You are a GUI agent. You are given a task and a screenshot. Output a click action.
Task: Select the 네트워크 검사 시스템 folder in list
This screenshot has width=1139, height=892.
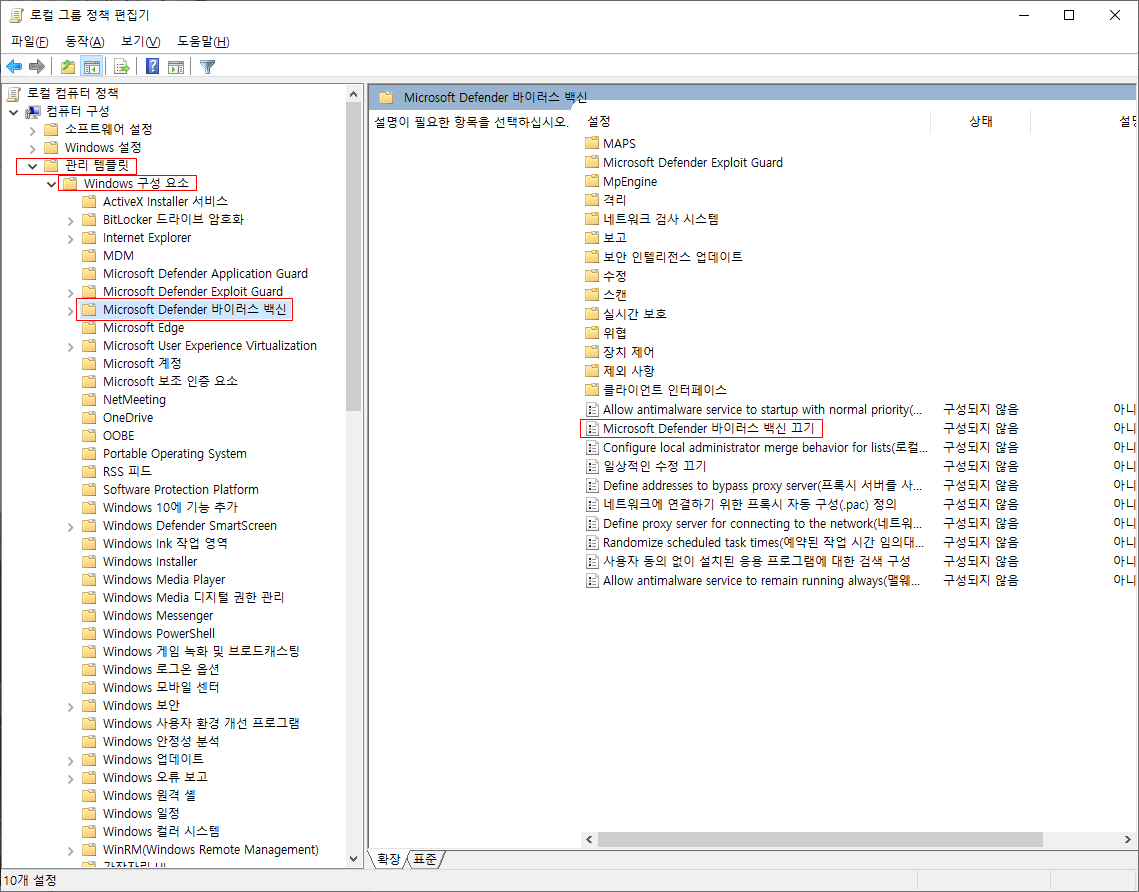[x=660, y=219]
